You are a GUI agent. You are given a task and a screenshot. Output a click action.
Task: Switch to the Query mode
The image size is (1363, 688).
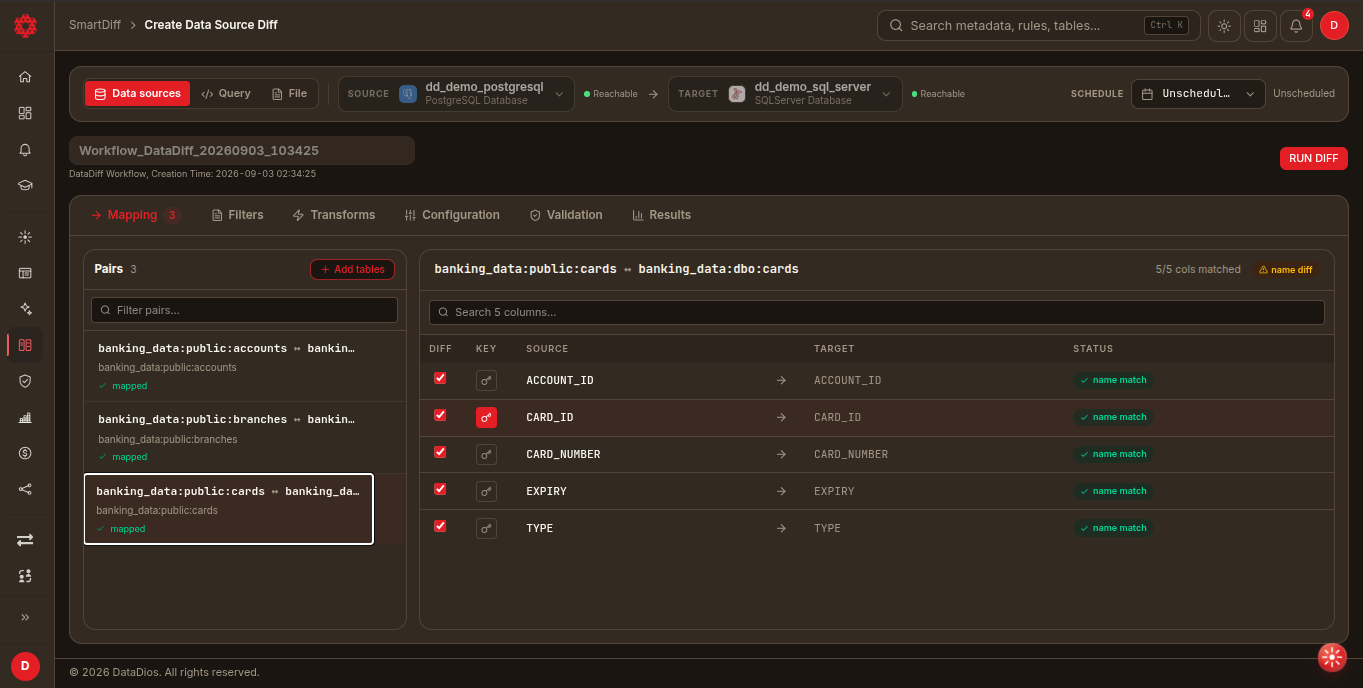click(226, 93)
